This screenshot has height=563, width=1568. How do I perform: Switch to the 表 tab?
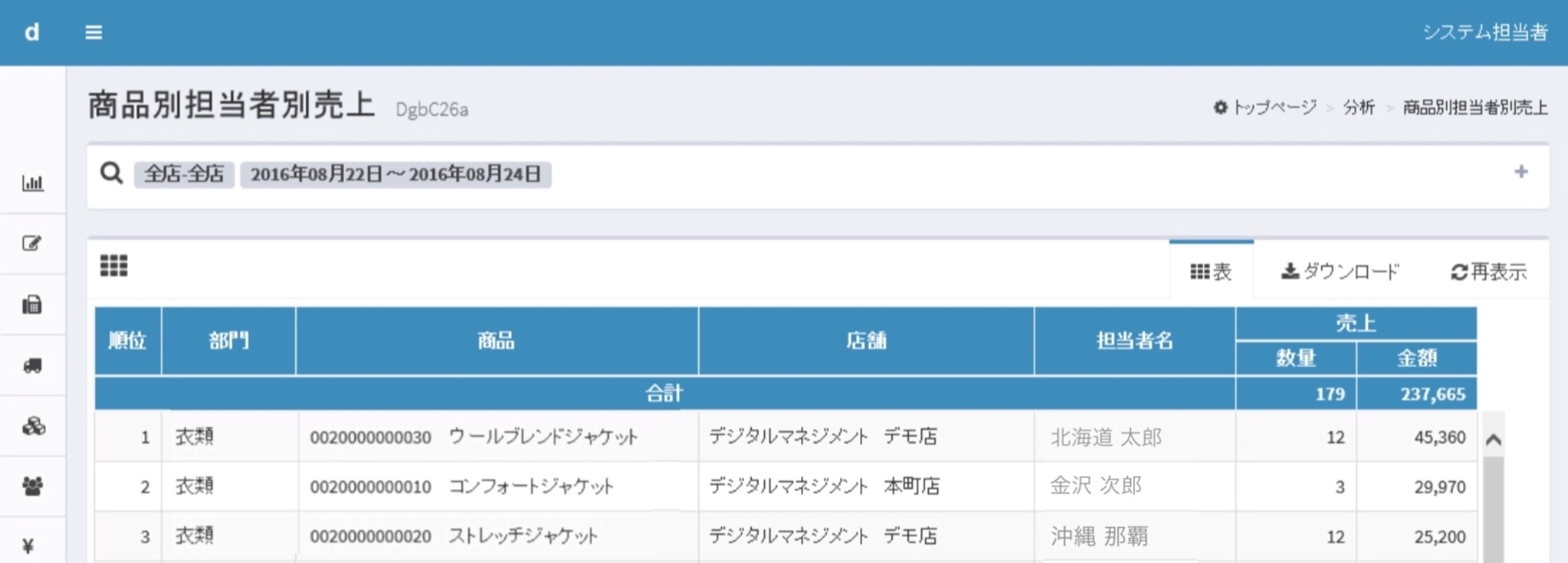point(1211,271)
